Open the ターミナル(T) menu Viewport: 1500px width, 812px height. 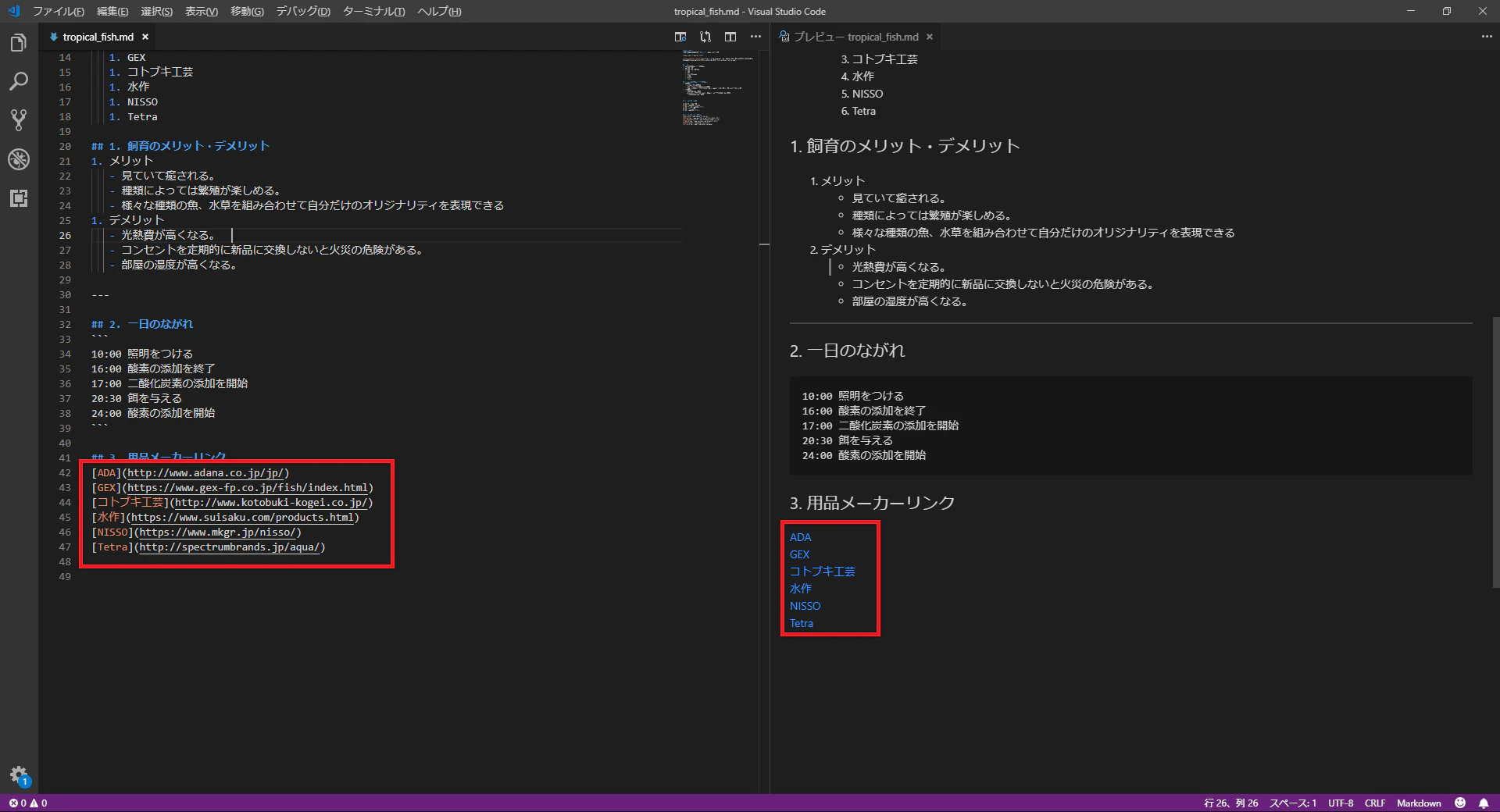373,11
